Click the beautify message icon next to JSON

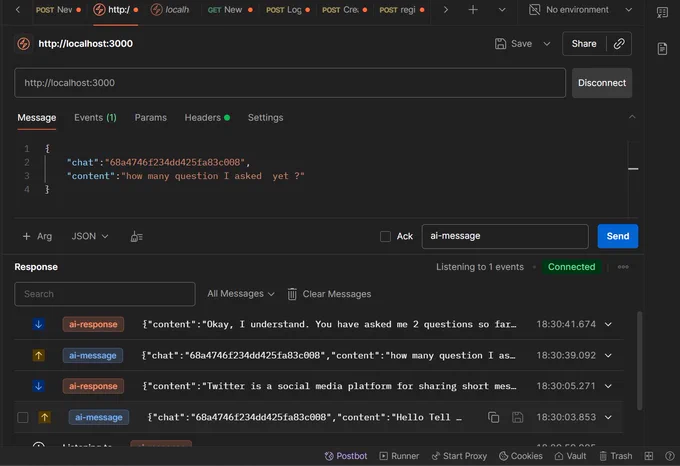tap(137, 236)
